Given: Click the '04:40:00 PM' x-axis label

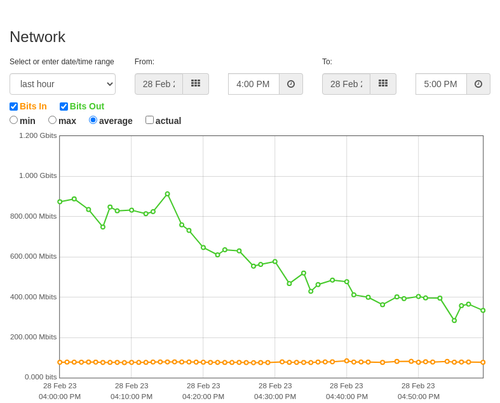Looking at the screenshot, I should click(x=347, y=397).
